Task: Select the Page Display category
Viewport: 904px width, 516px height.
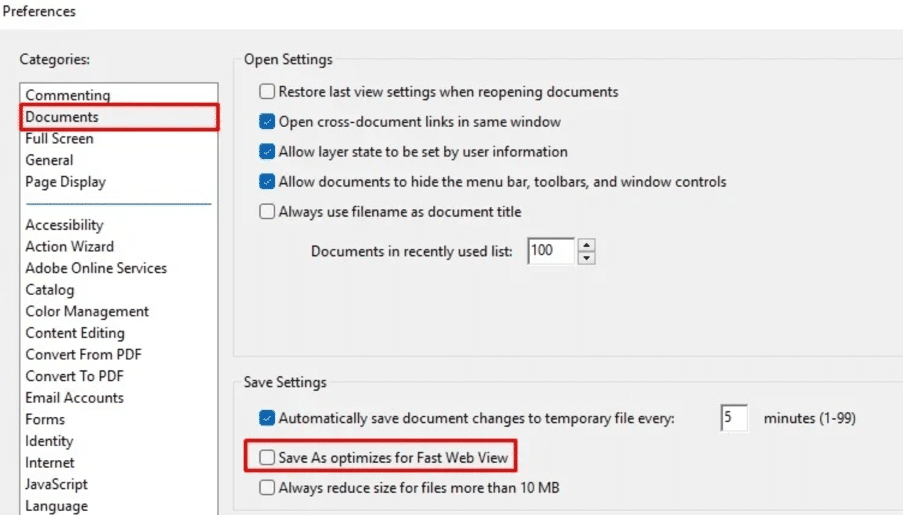Action: [65, 182]
